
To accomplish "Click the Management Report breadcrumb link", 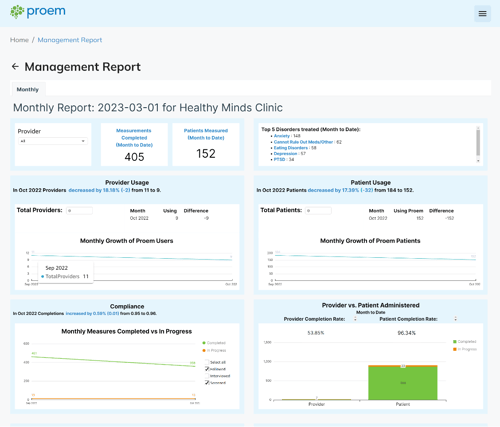I will [70, 40].
